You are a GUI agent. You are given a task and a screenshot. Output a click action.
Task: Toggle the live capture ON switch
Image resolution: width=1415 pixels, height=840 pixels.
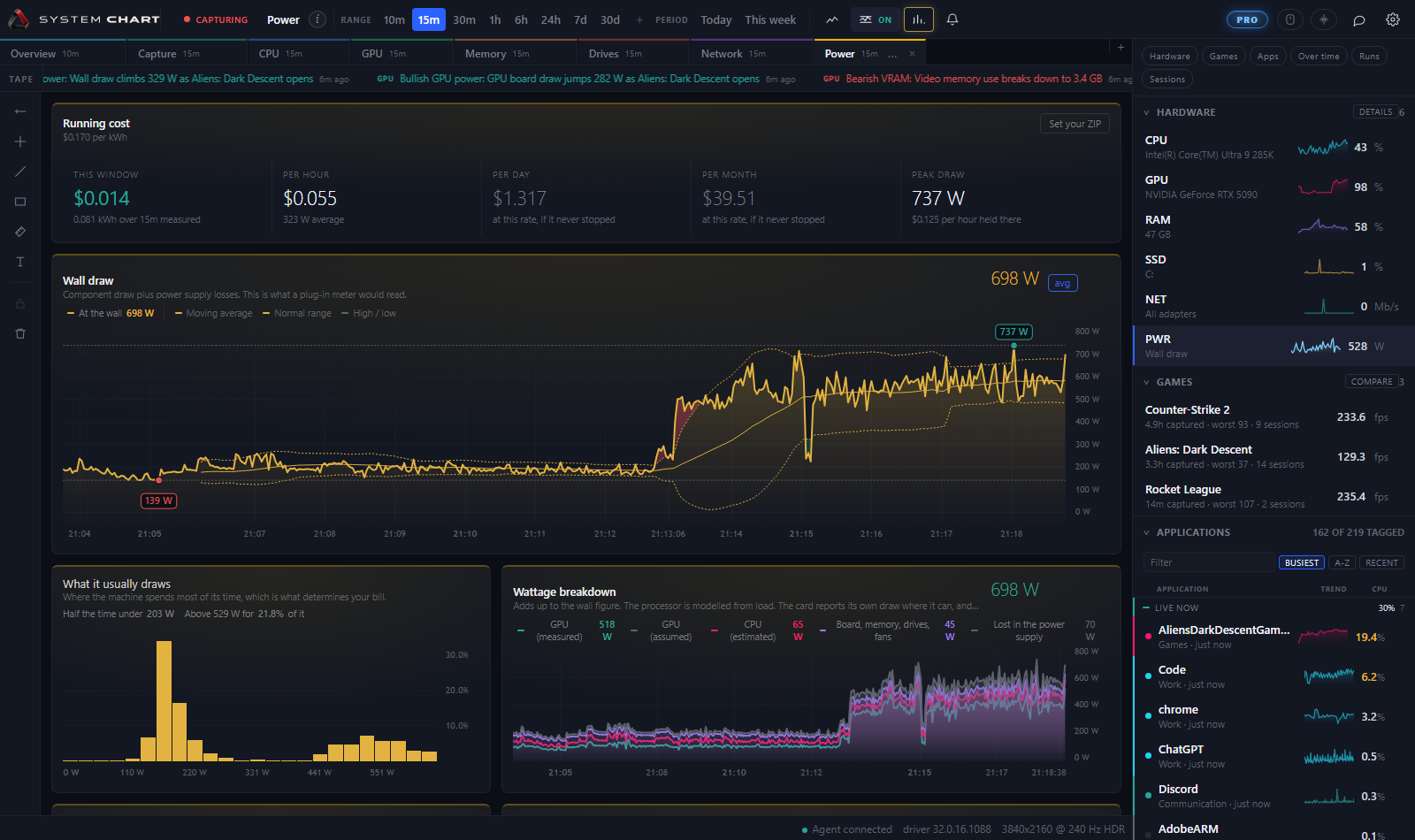[876, 19]
